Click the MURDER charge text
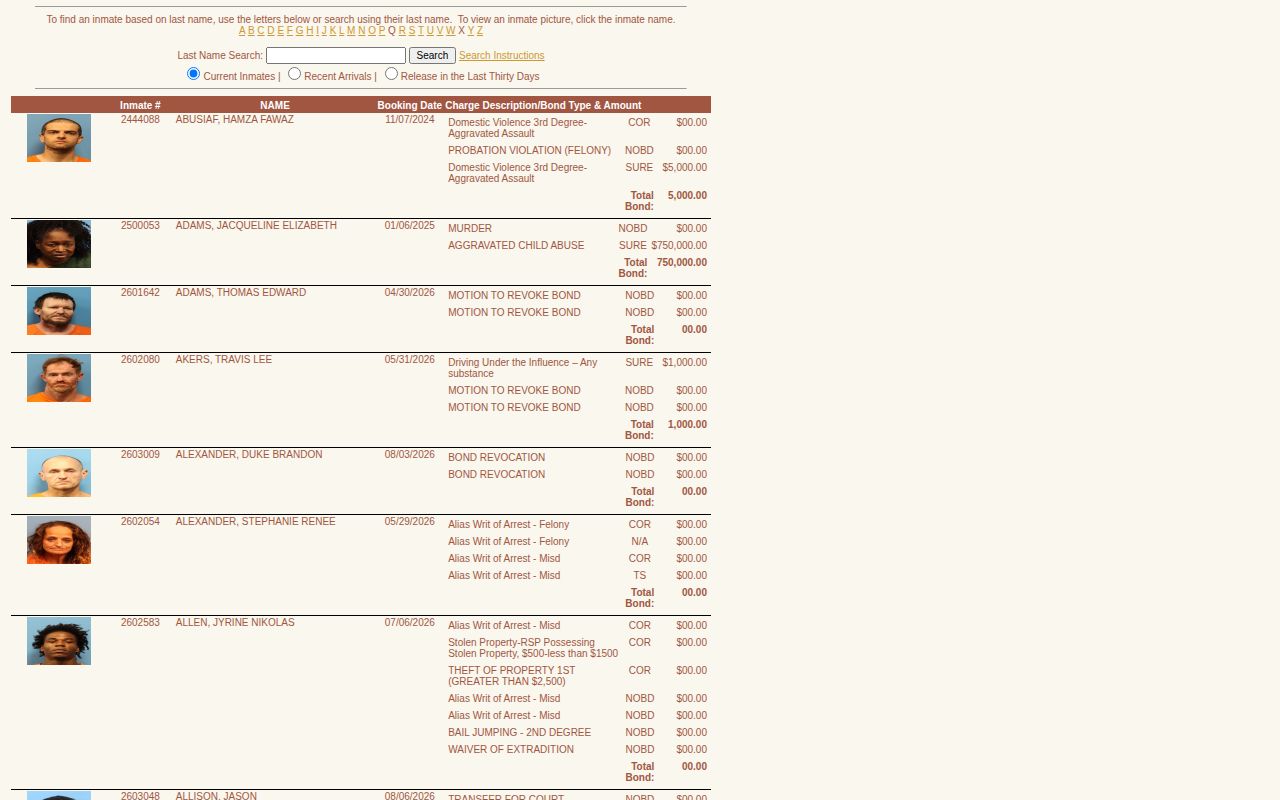Screen dimensions: 1280x800 pos(470,229)
